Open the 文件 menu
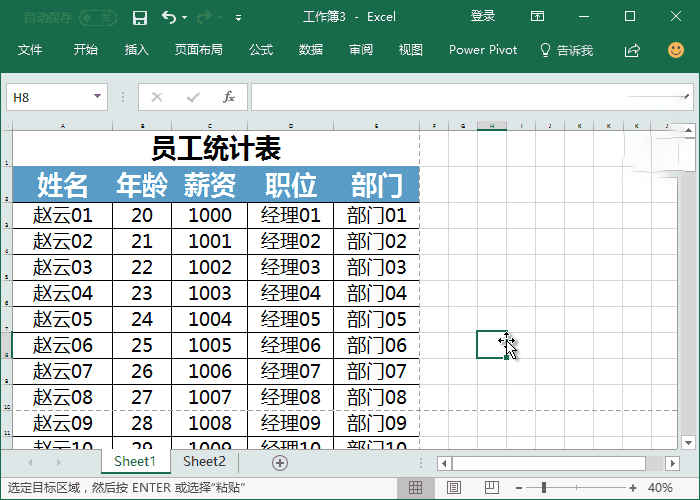Image resolution: width=700 pixels, height=500 pixels. click(x=30, y=50)
